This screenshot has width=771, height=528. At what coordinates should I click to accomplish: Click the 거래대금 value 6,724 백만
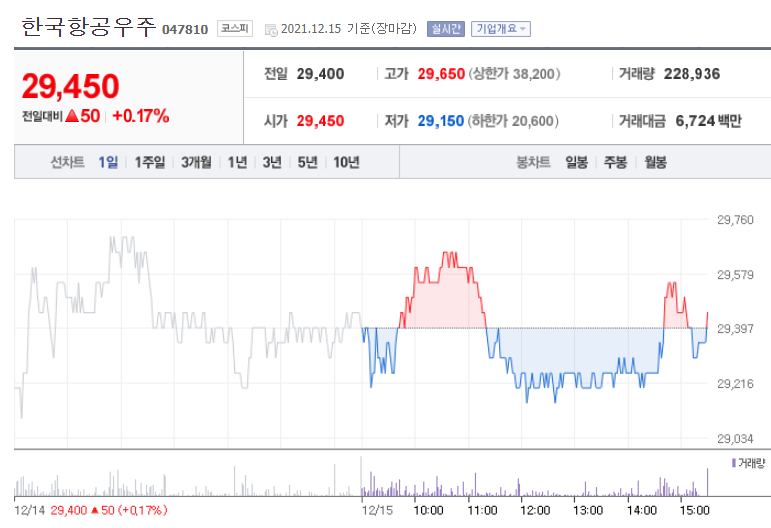(709, 121)
